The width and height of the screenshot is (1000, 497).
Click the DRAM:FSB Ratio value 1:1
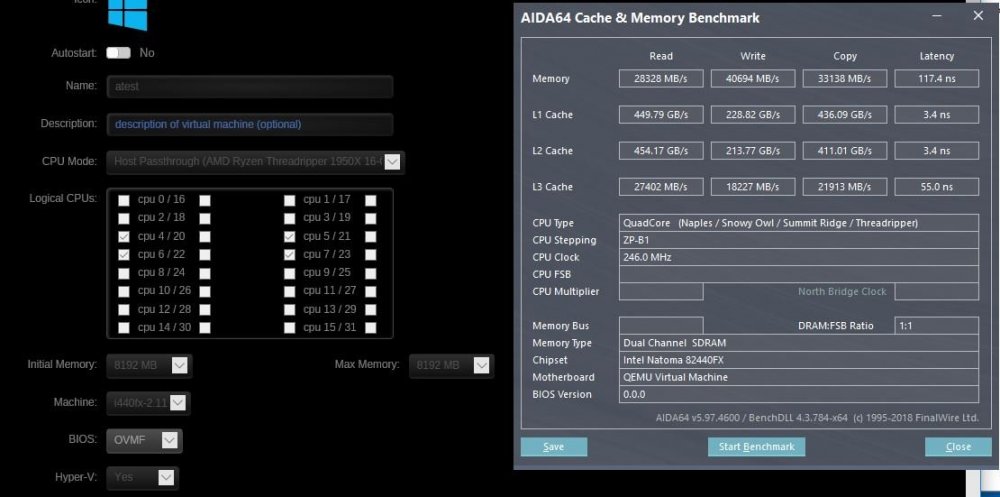click(937, 325)
